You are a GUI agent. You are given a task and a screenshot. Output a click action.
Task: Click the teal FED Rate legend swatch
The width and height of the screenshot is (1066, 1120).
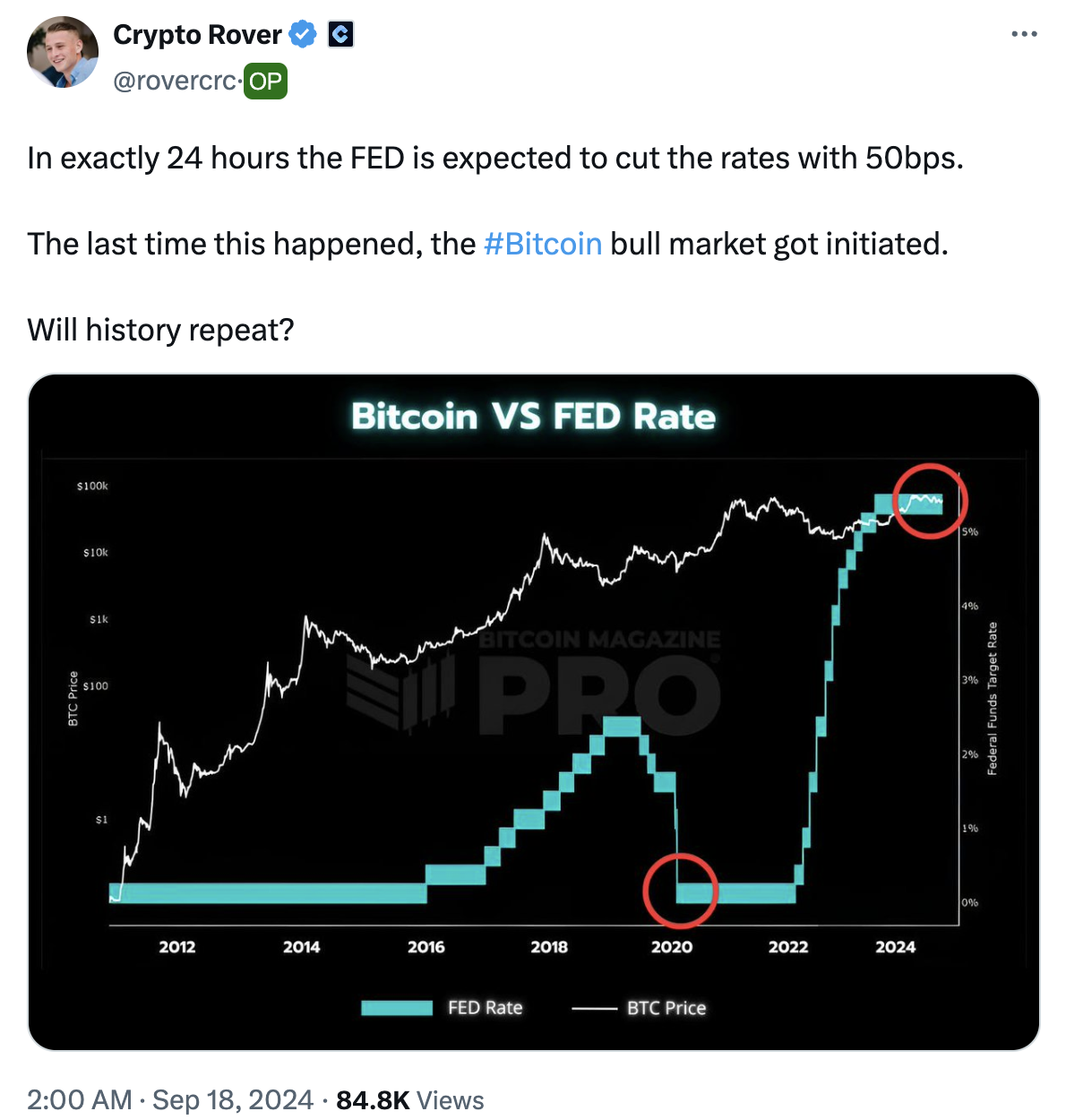pos(397,1008)
